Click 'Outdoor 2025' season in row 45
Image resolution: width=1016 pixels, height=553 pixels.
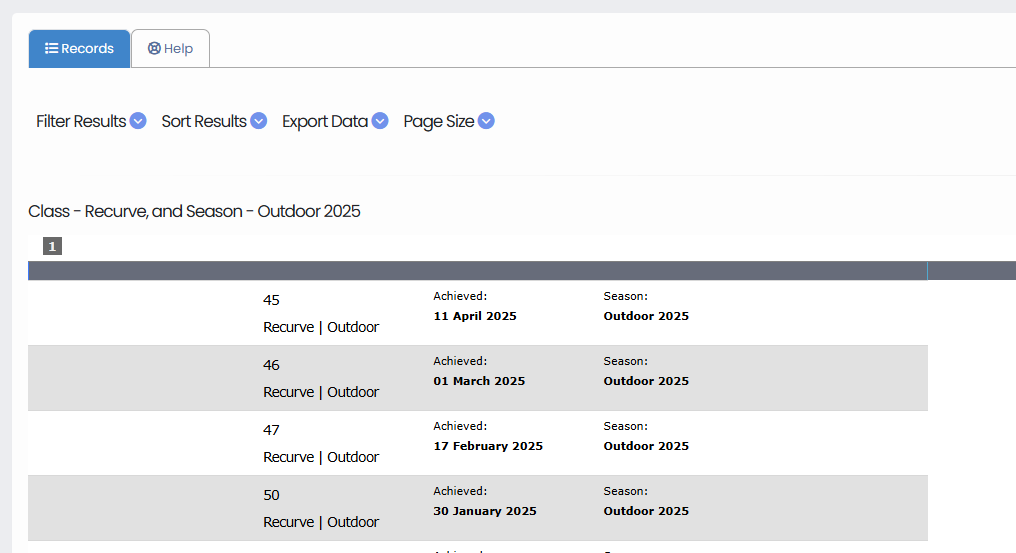click(646, 316)
